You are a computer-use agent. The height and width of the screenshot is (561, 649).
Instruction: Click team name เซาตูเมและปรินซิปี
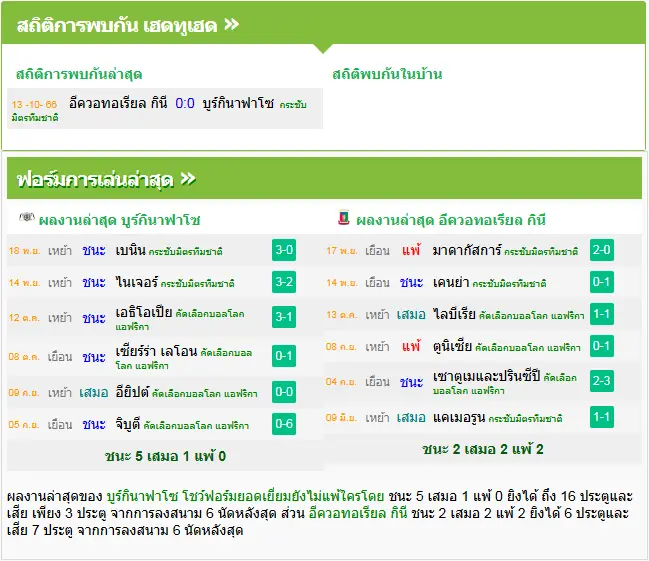point(486,376)
